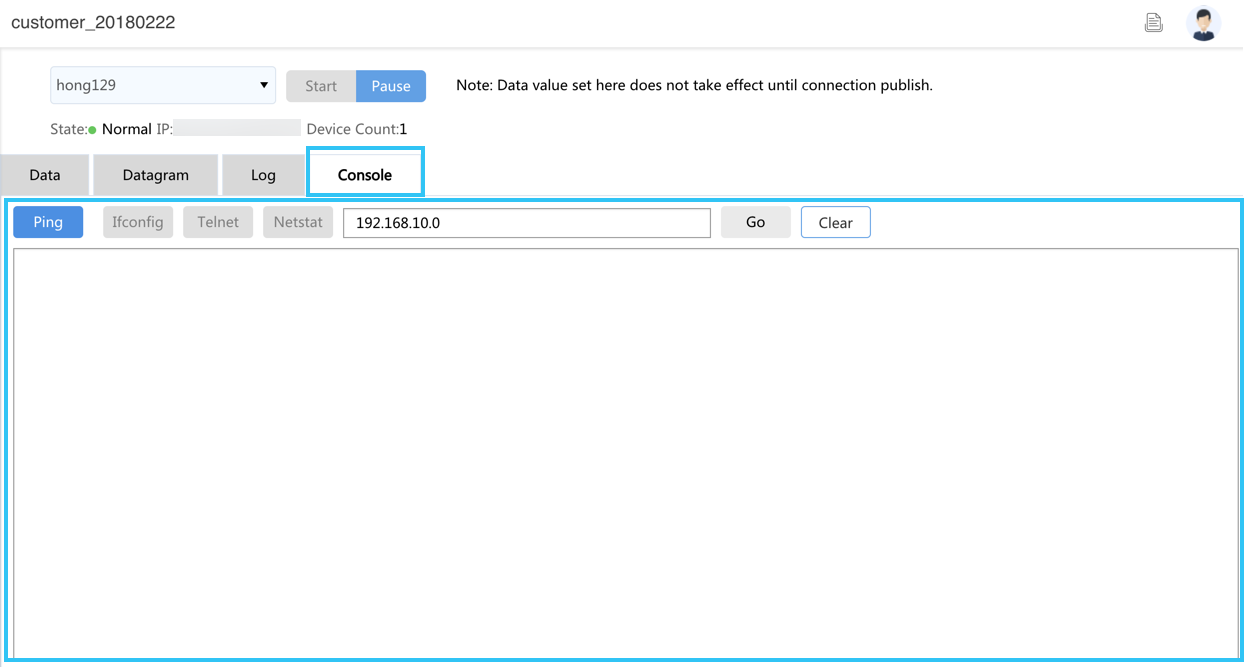Click the Note about connection publish
Image resolution: width=1245 pixels, height=667 pixels.
coord(694,85)
